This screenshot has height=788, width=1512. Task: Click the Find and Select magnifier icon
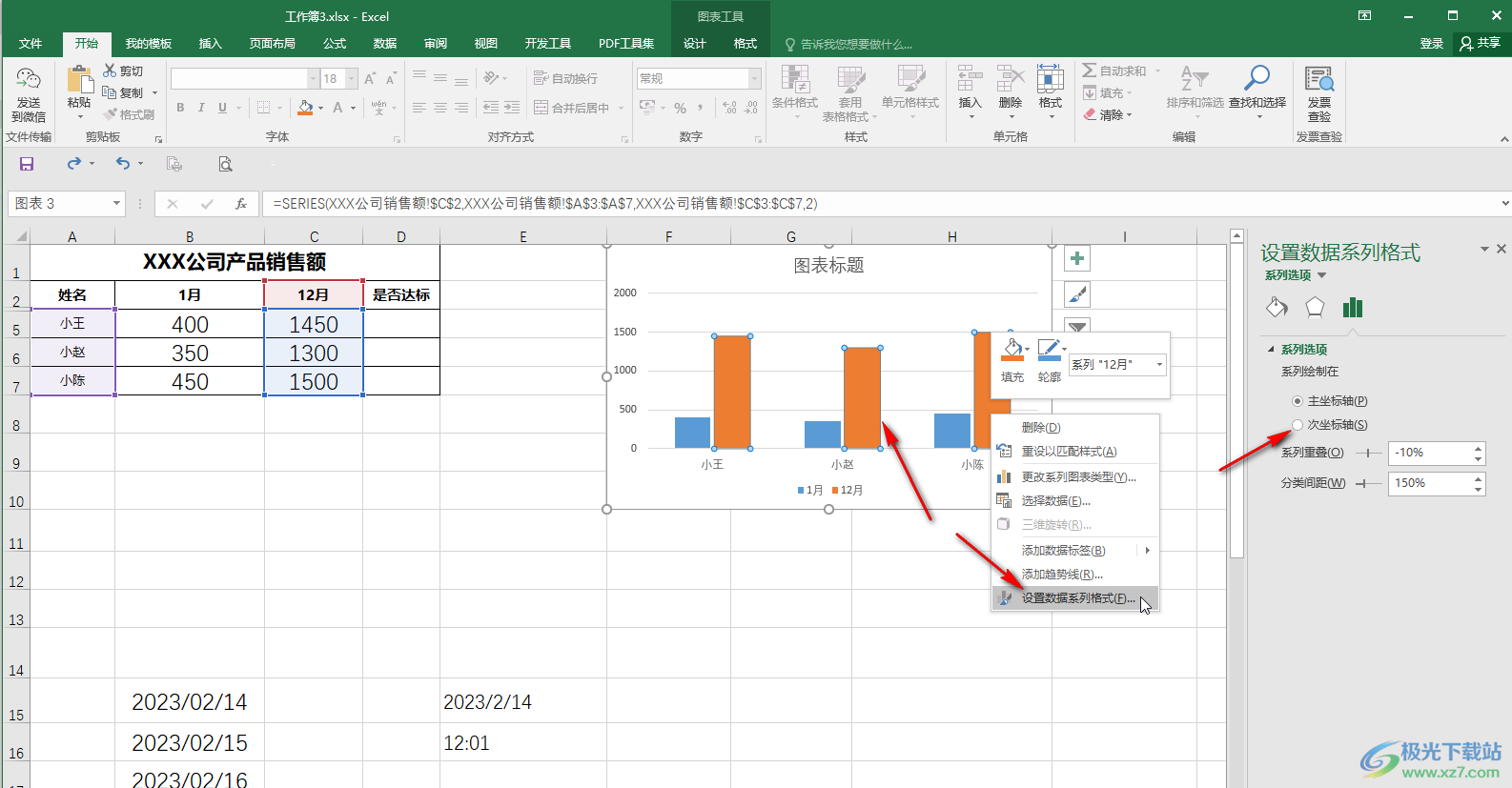[1257, 77]
